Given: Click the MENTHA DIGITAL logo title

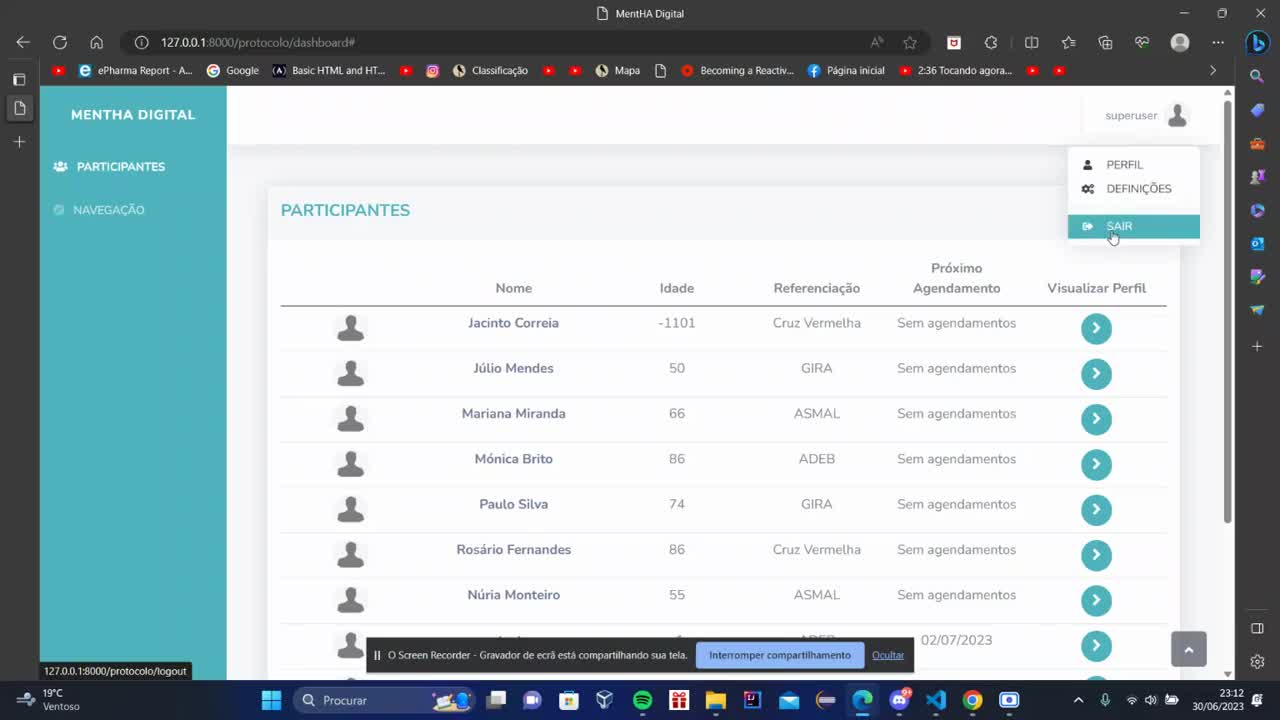Looking at the screenshot, I should click(x=133, y=115).
